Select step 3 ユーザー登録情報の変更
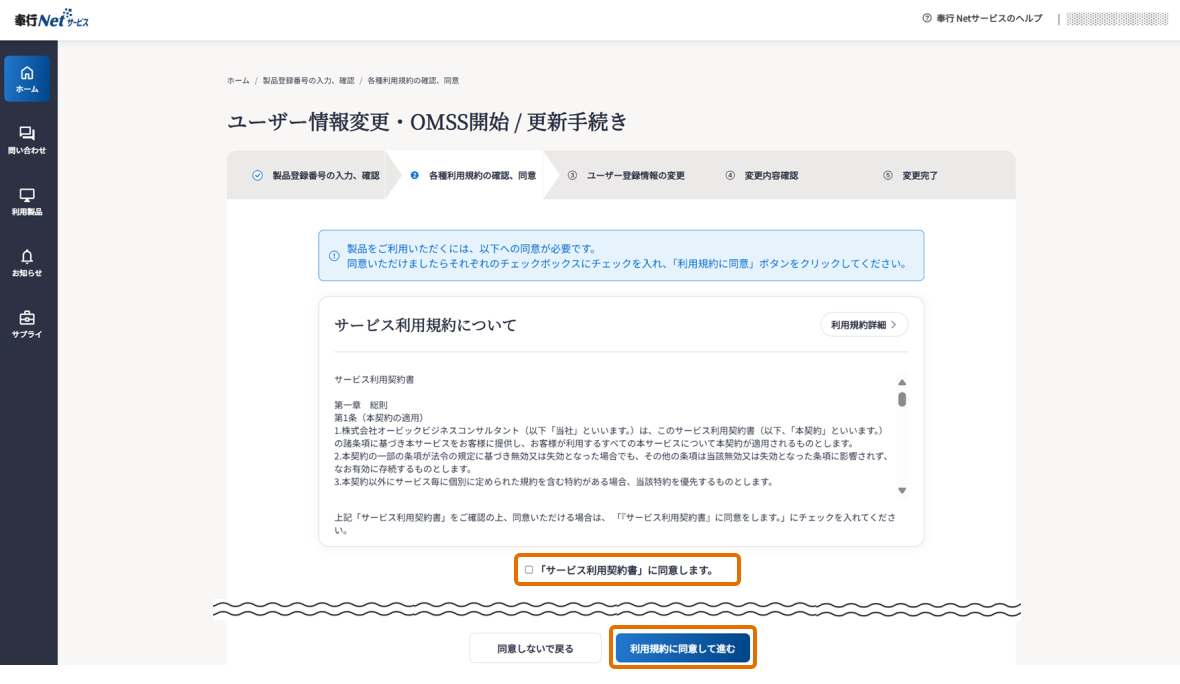1180x684 pixels. pos(626,176)
